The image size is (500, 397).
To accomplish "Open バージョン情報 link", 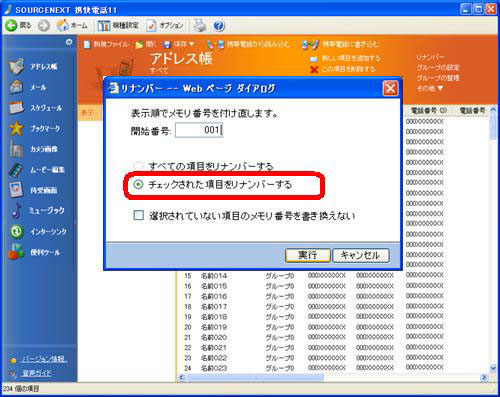I will coord(44,359).
